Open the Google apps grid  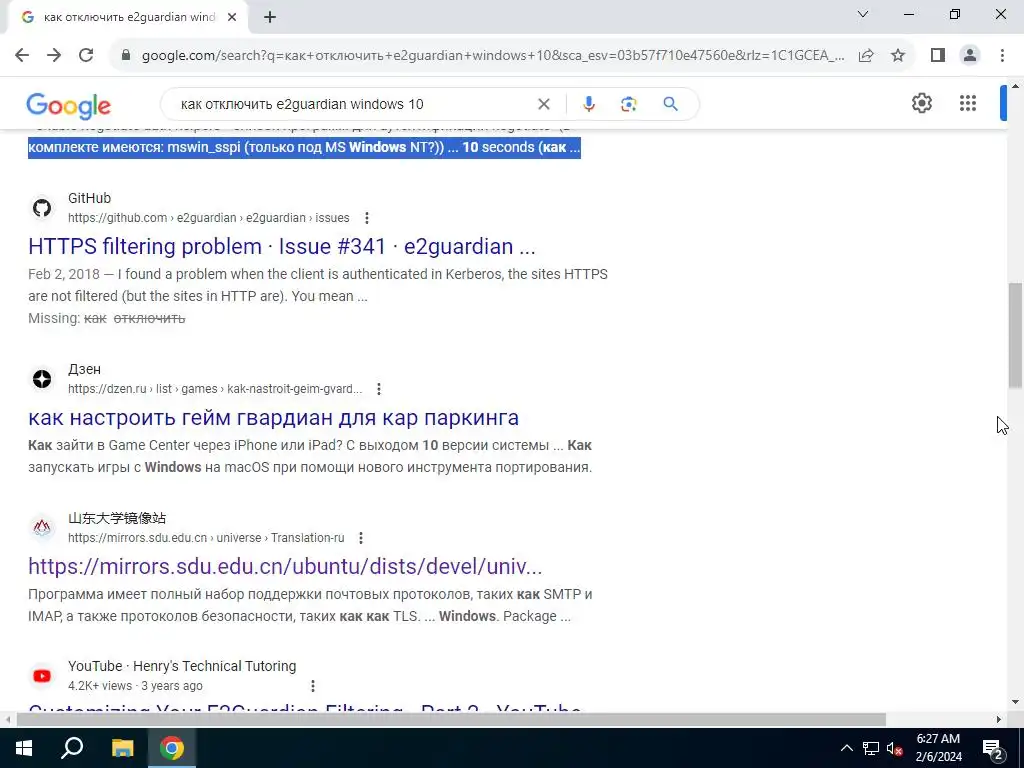968,103
